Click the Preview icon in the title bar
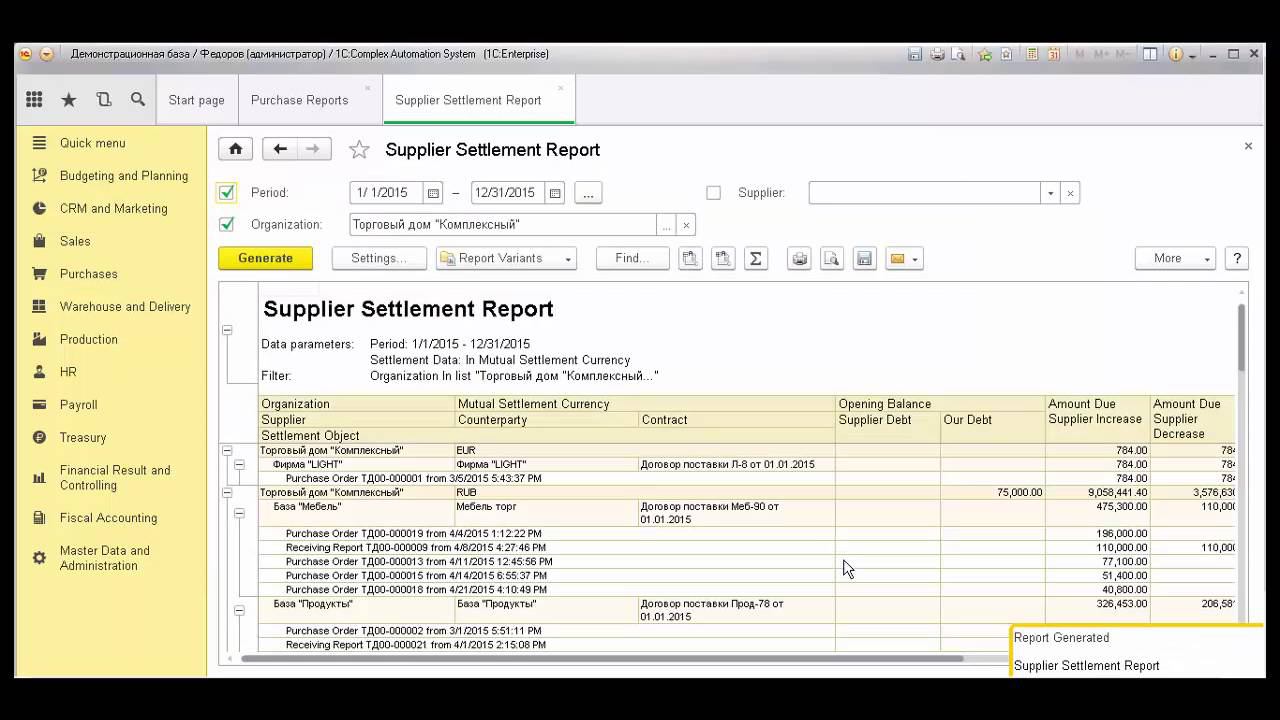Viewport: 1280px width, 720px height. coord(958,54)
